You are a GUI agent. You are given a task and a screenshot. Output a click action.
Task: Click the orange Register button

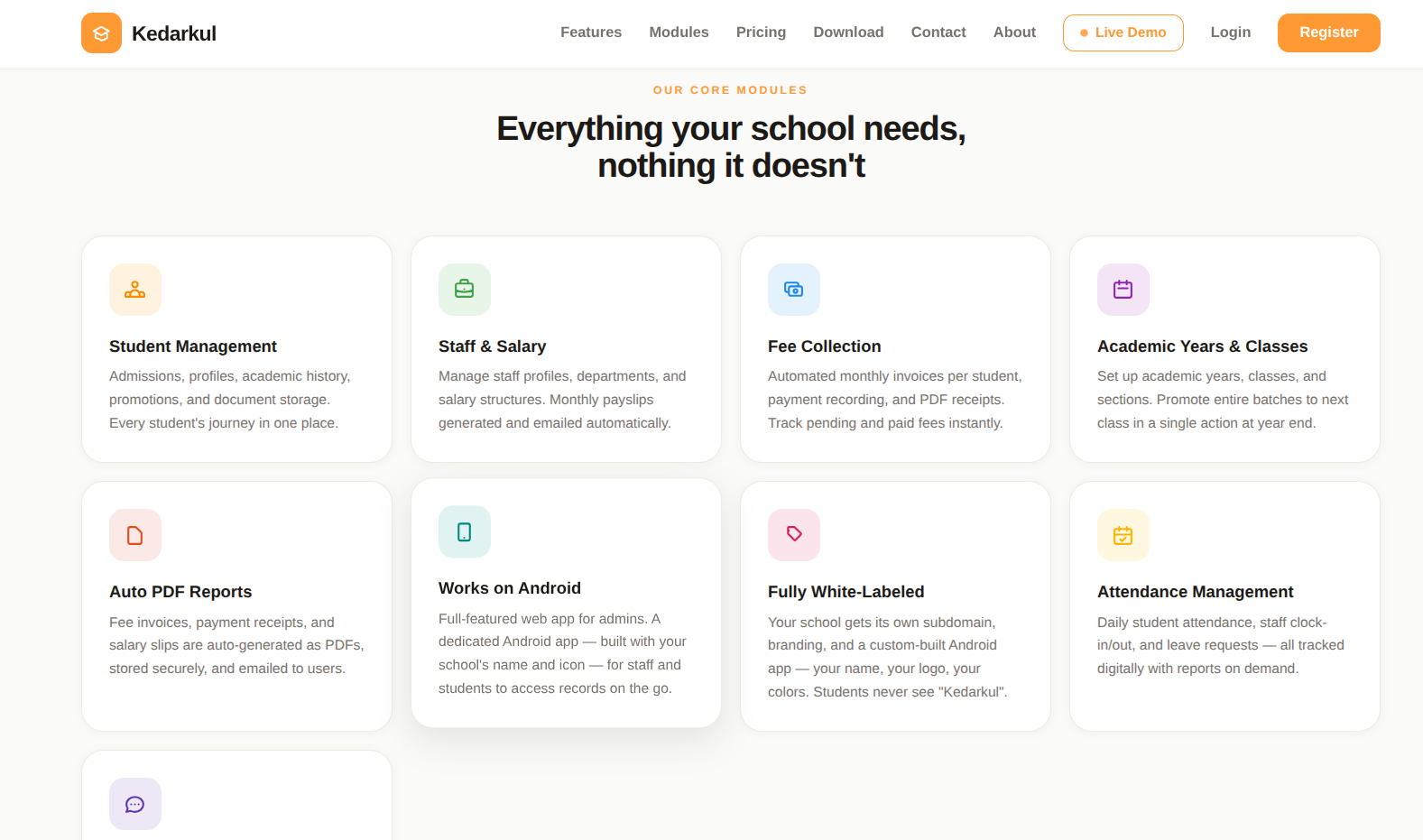pyautogui.click(x=1329, y=32)
